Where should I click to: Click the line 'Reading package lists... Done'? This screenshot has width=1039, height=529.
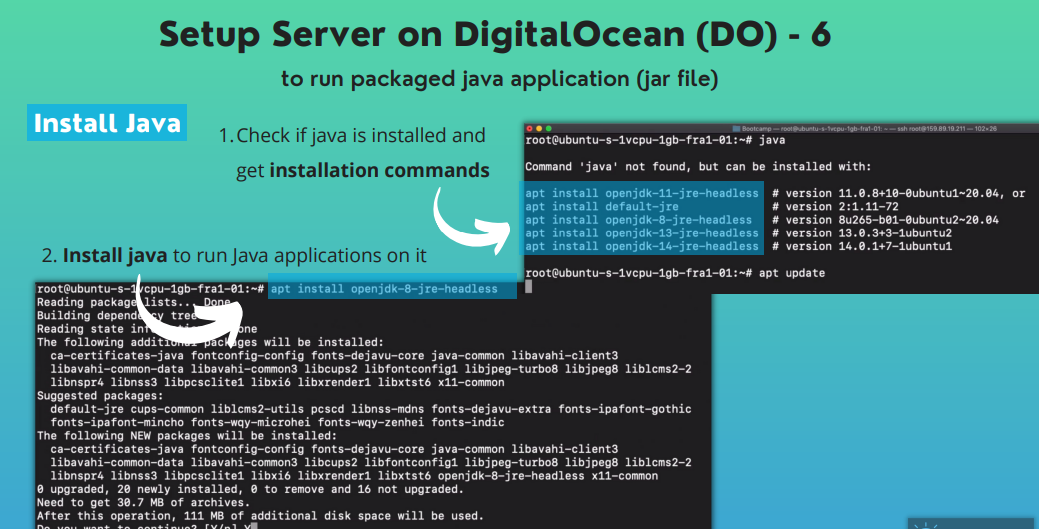pos(134,302)
